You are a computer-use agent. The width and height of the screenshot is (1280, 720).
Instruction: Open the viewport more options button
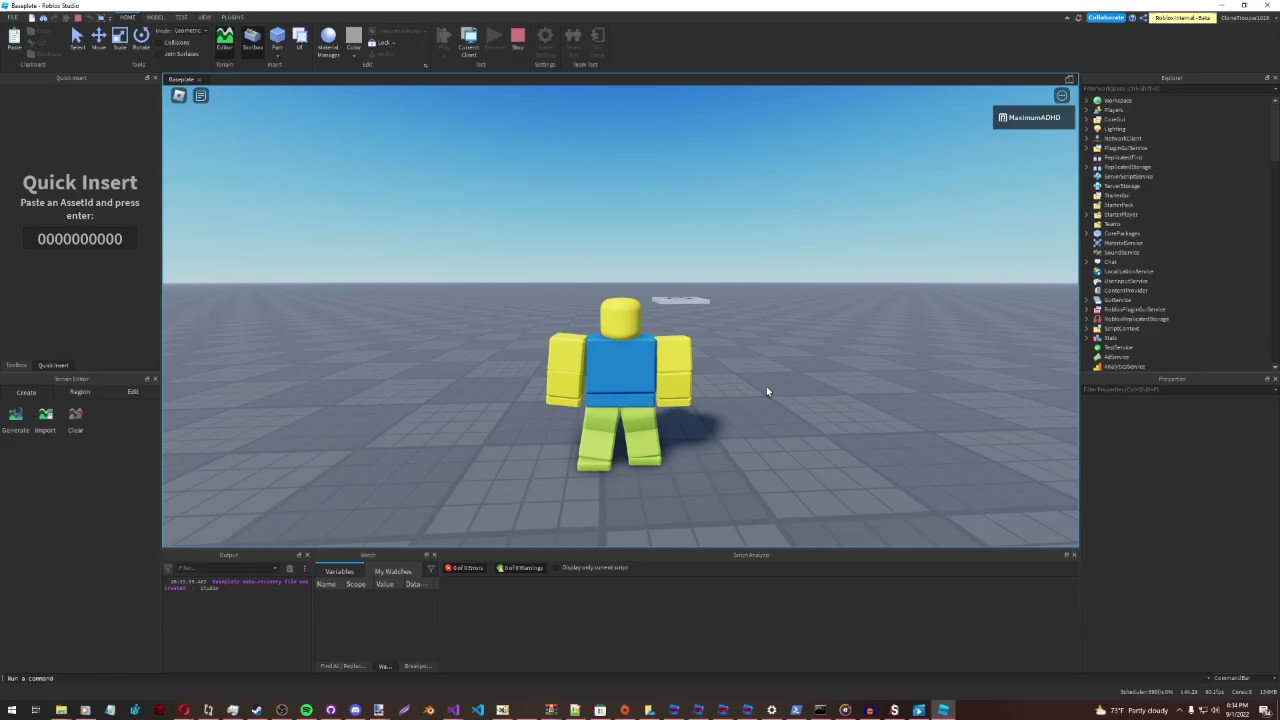[x=1062, y=96]
